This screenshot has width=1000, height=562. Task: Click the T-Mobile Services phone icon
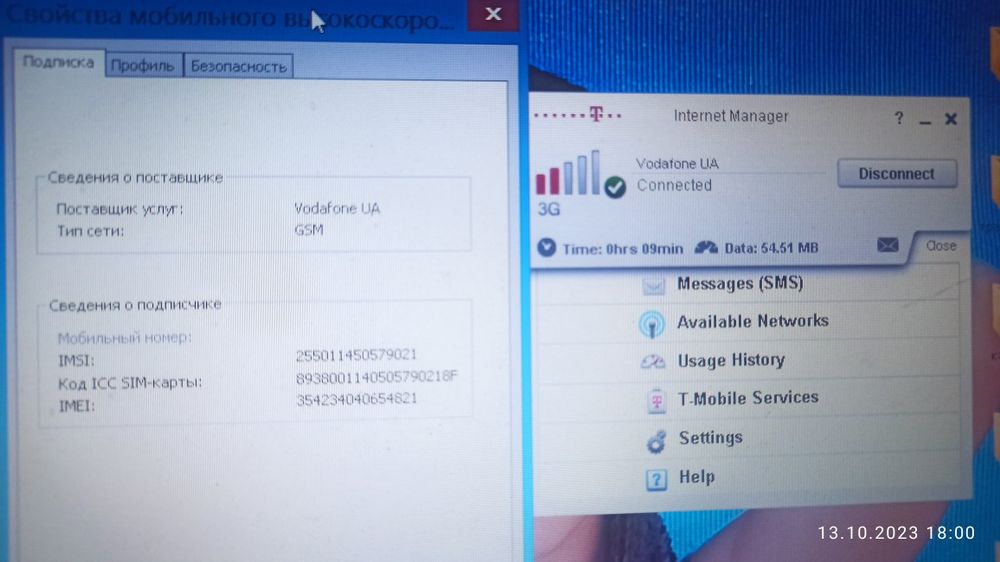click(656, 401)
